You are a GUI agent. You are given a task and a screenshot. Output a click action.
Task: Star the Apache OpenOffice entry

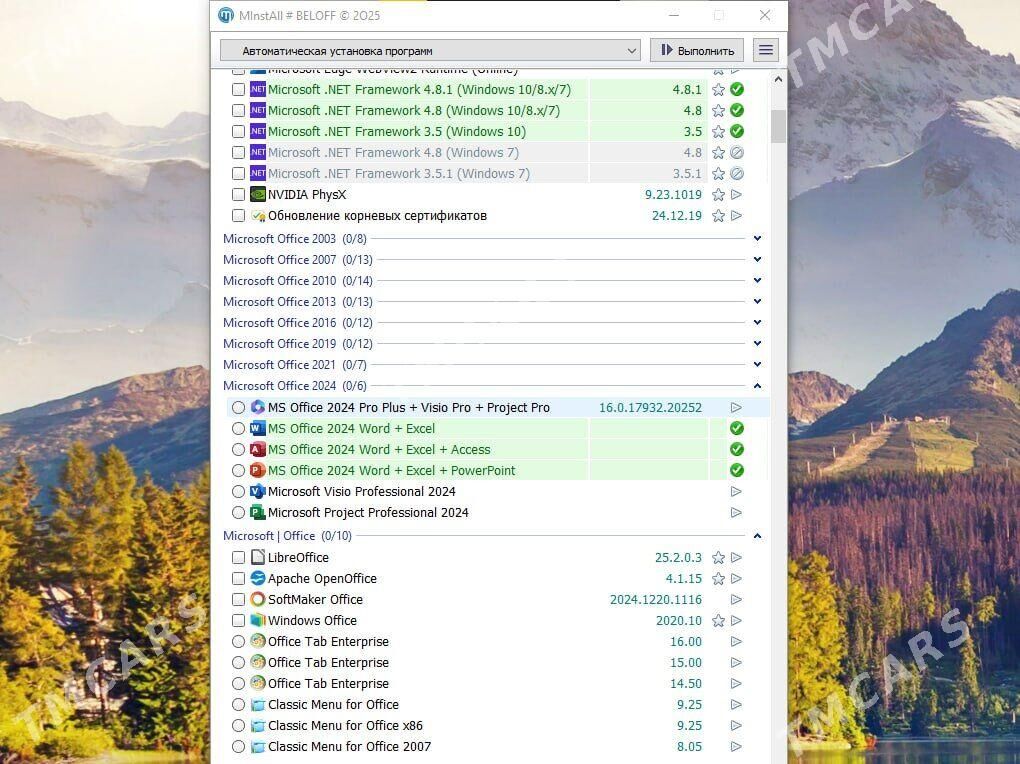(718, 579)
